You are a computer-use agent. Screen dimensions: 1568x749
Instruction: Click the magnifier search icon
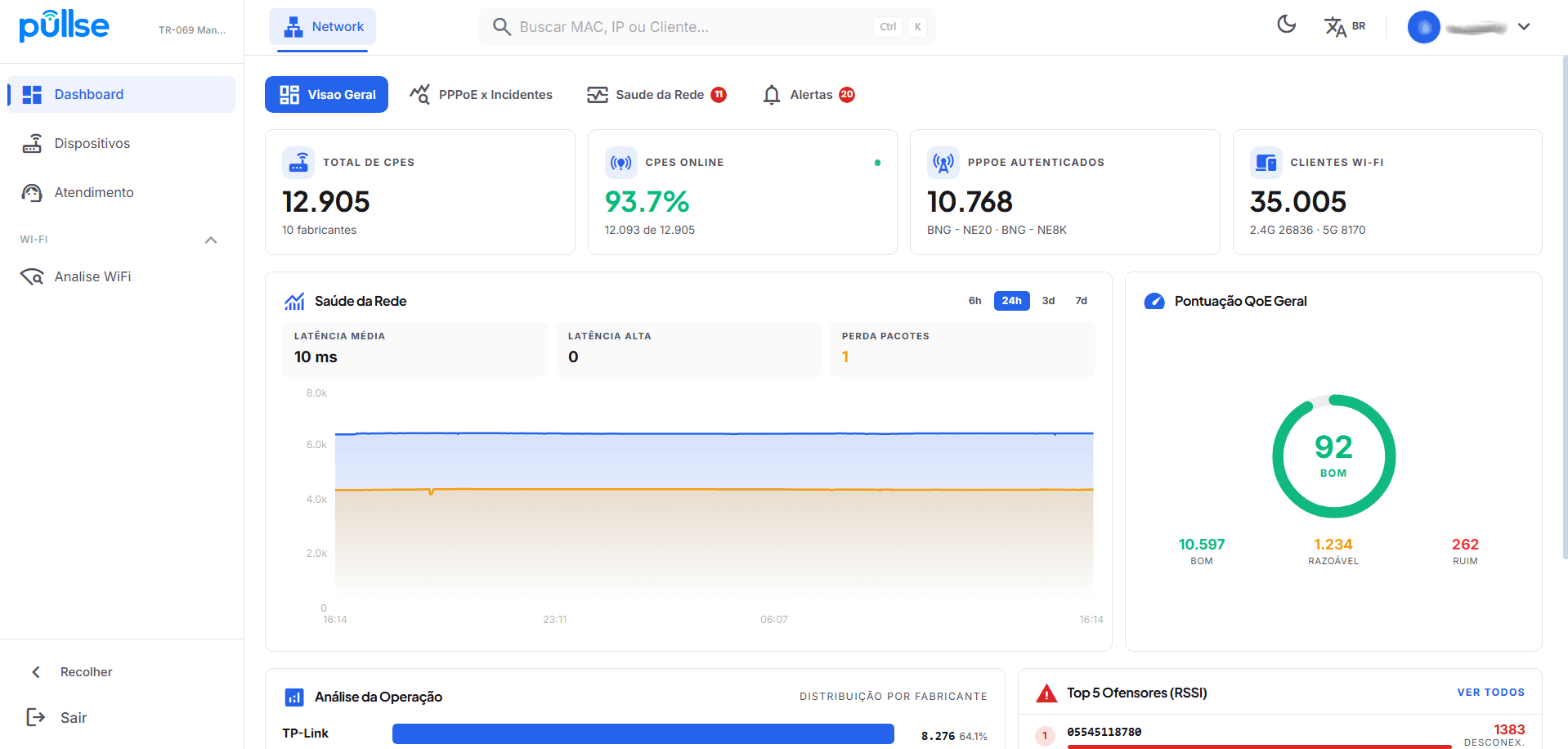pyautogui.click(x=501, y=27)
